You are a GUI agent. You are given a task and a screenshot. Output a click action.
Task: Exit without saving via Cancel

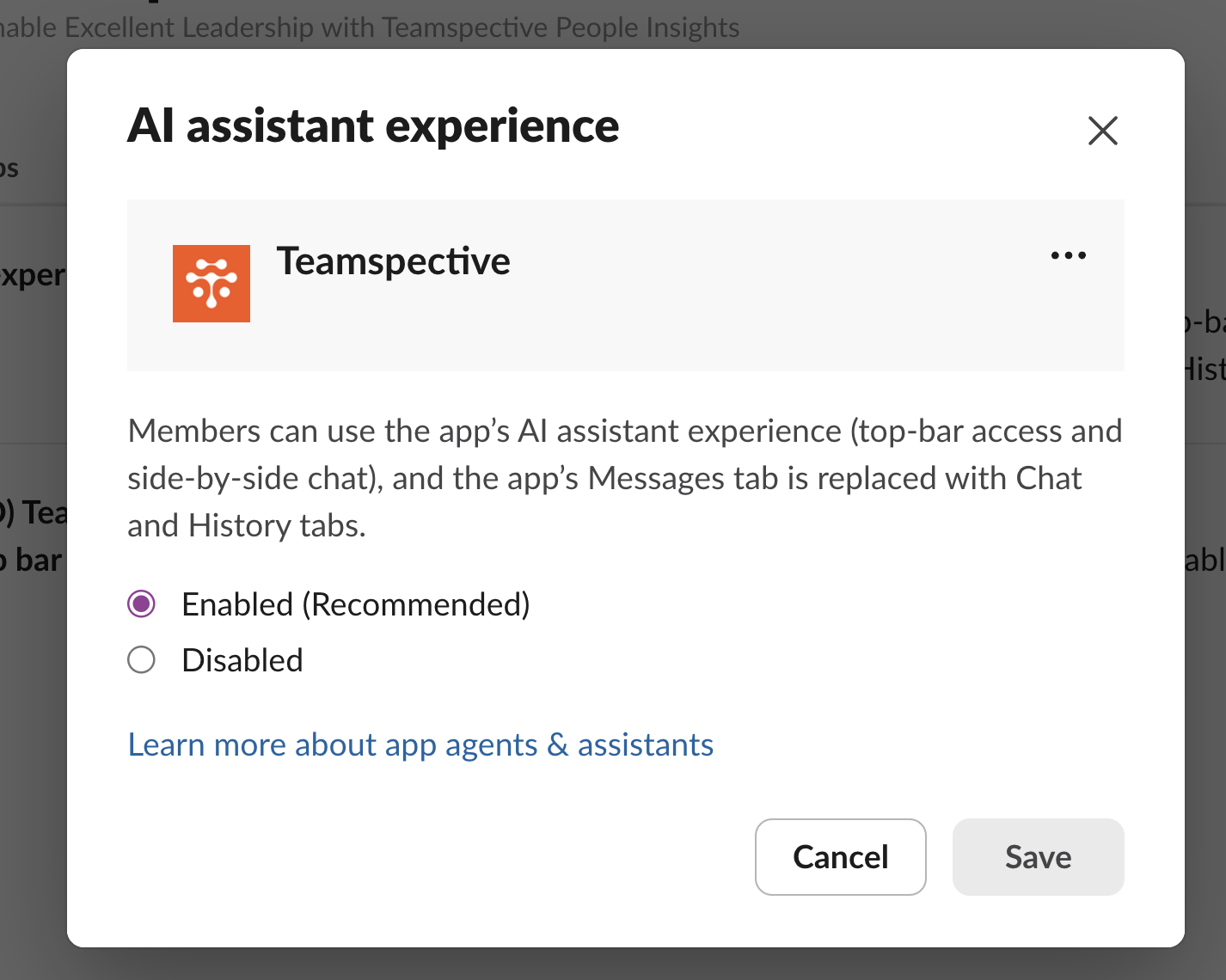pos(840,857)
